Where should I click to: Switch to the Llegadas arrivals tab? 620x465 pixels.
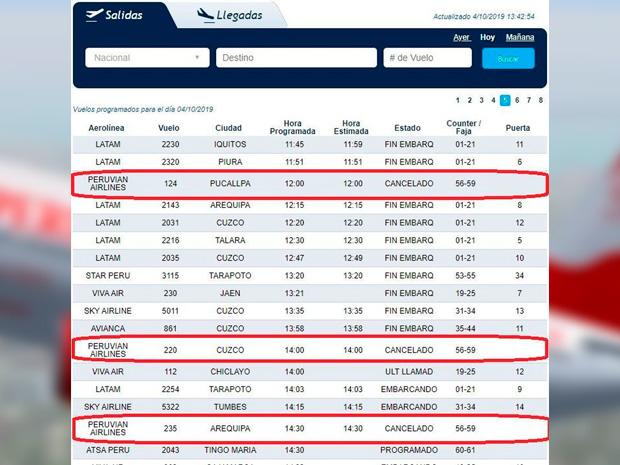(229, 15)
